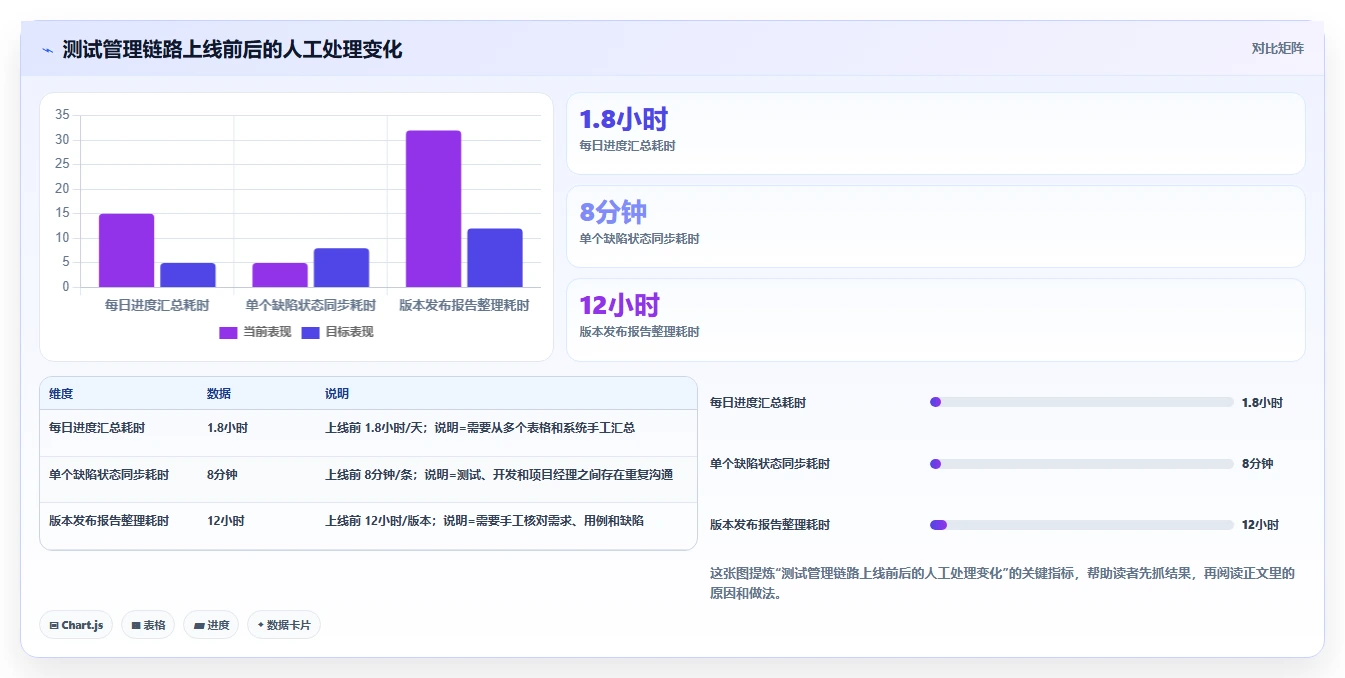Click the 对比矩阵 label in header
The height and width of the screenshot is (678, 1345).
(1277, 48)
